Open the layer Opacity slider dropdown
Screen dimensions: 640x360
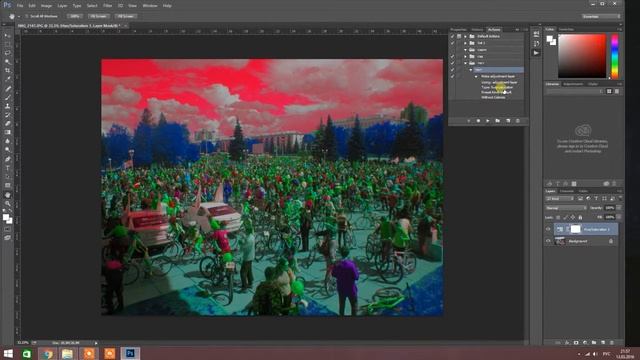619,208
